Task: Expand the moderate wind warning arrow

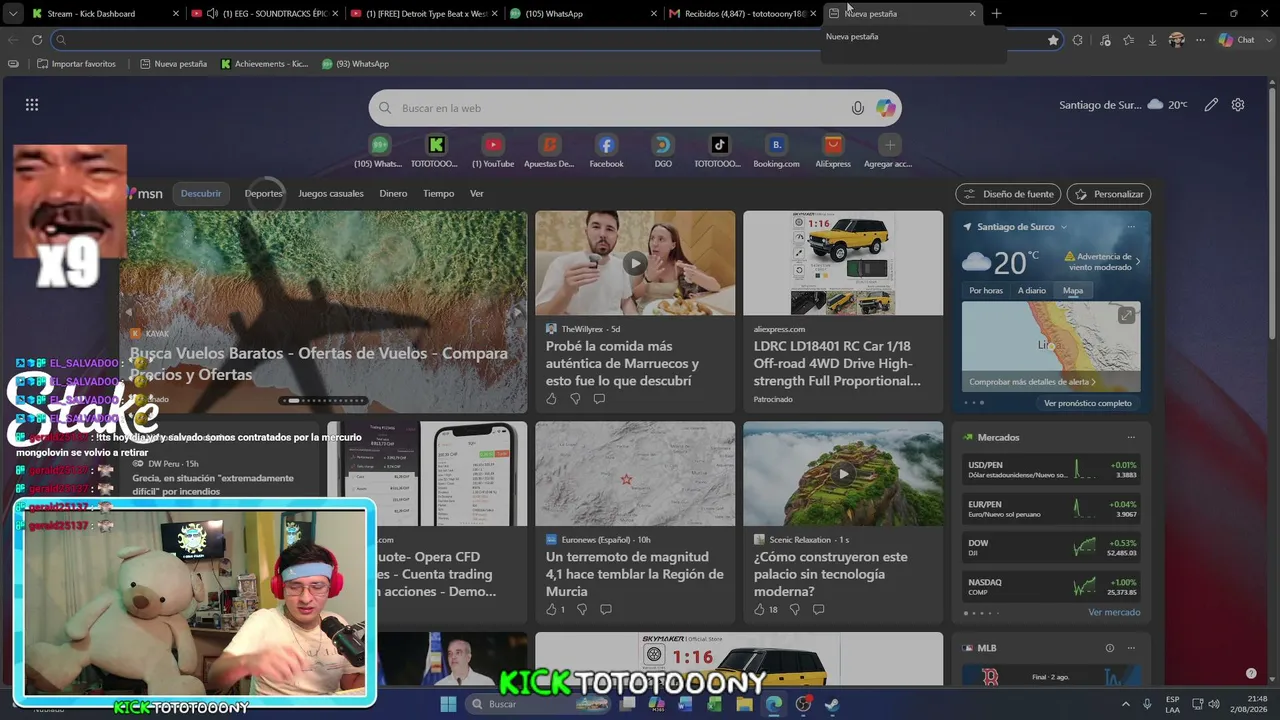Action: 1137,262
